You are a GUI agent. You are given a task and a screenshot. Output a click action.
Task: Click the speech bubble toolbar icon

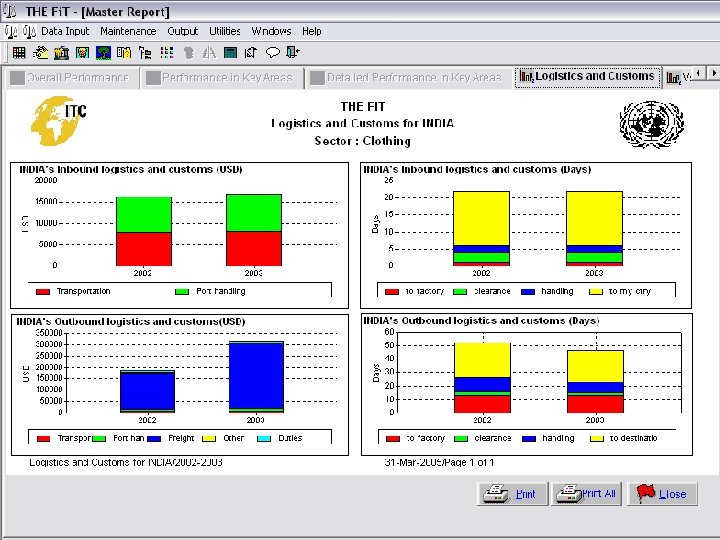pos(272,53)
